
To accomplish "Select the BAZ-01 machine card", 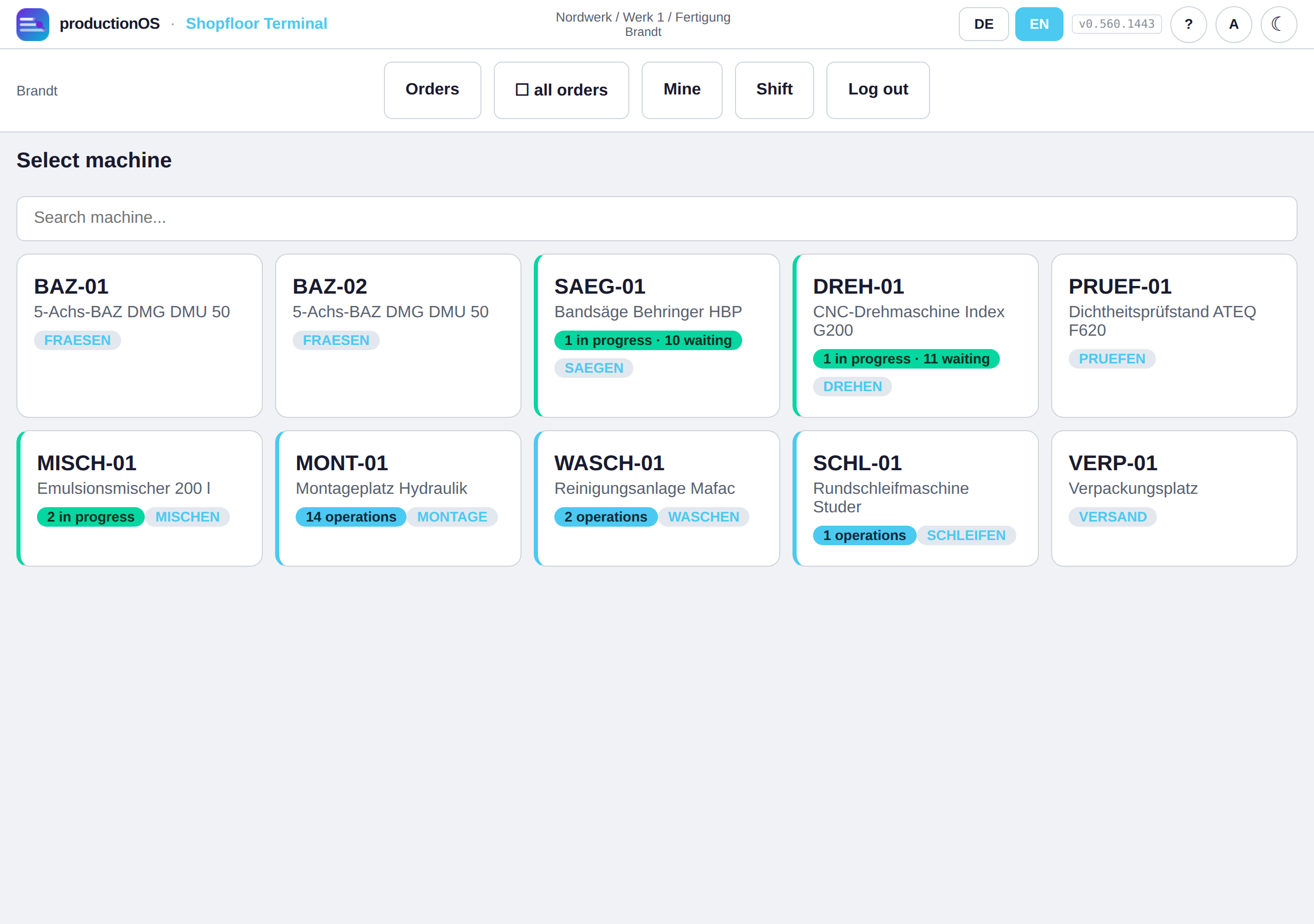I will point(140,336).
